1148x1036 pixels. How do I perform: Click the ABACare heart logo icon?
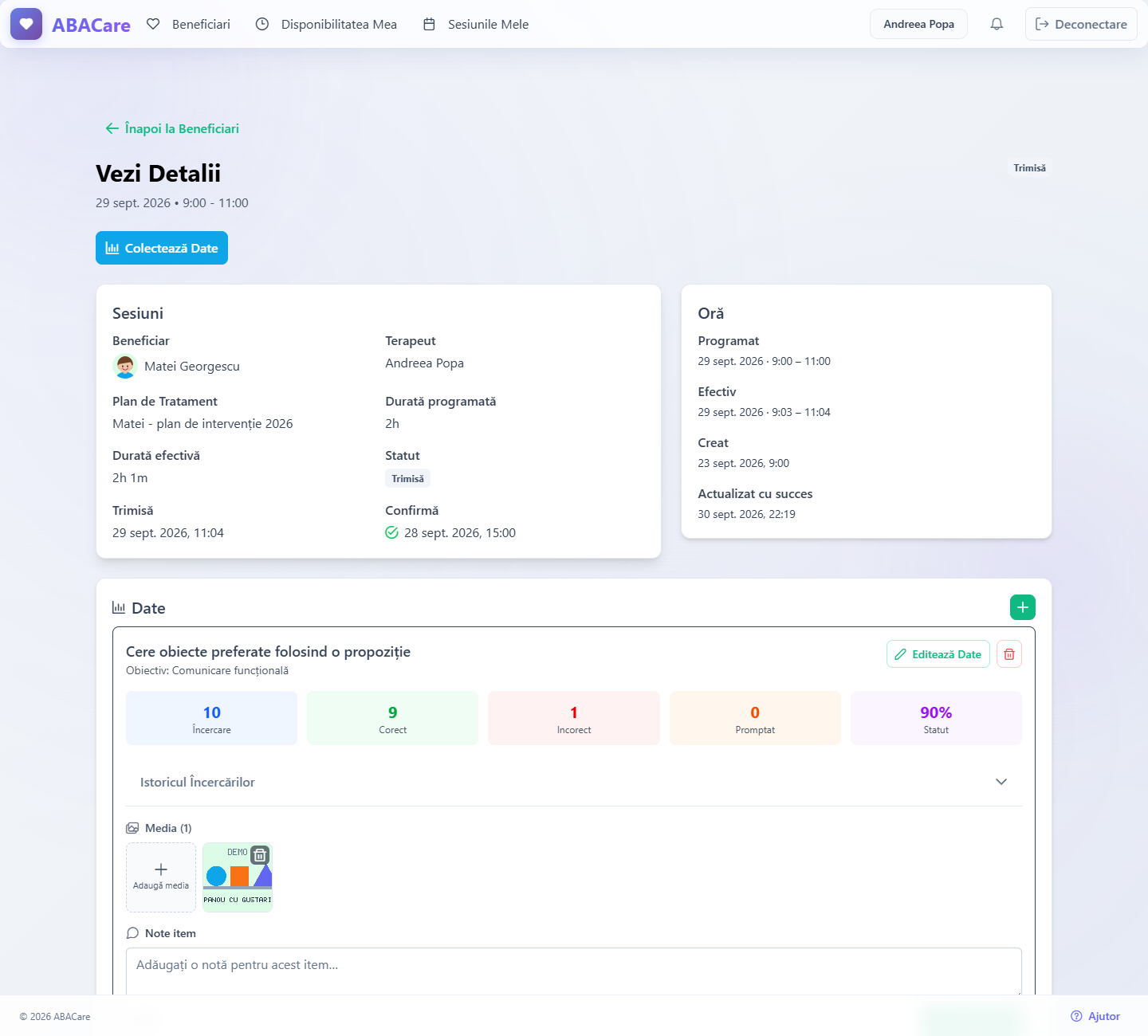(x=26, y=24)
